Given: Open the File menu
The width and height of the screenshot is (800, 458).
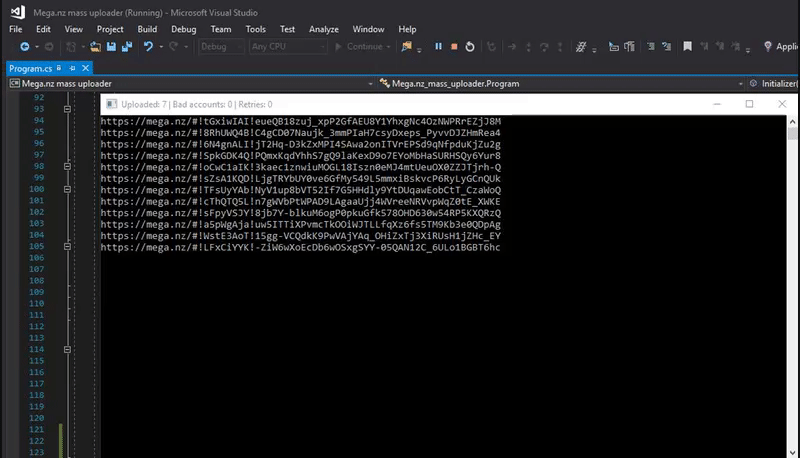Looking at the screenshot, I should tap(16, 29).
